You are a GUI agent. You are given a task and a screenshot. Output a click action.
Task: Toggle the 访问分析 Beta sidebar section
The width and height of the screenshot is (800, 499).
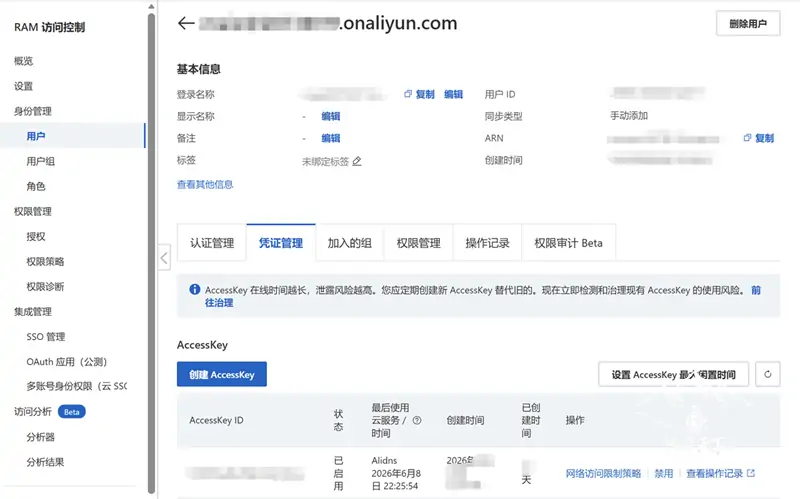(49, 412)
